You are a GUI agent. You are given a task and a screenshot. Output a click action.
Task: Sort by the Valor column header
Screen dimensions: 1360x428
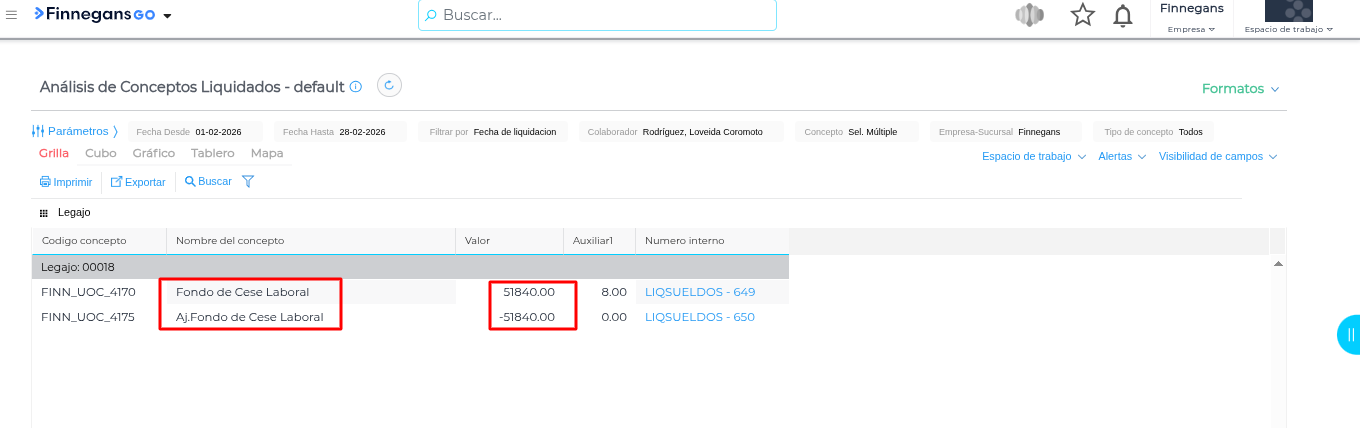click(x=476, y=241)
